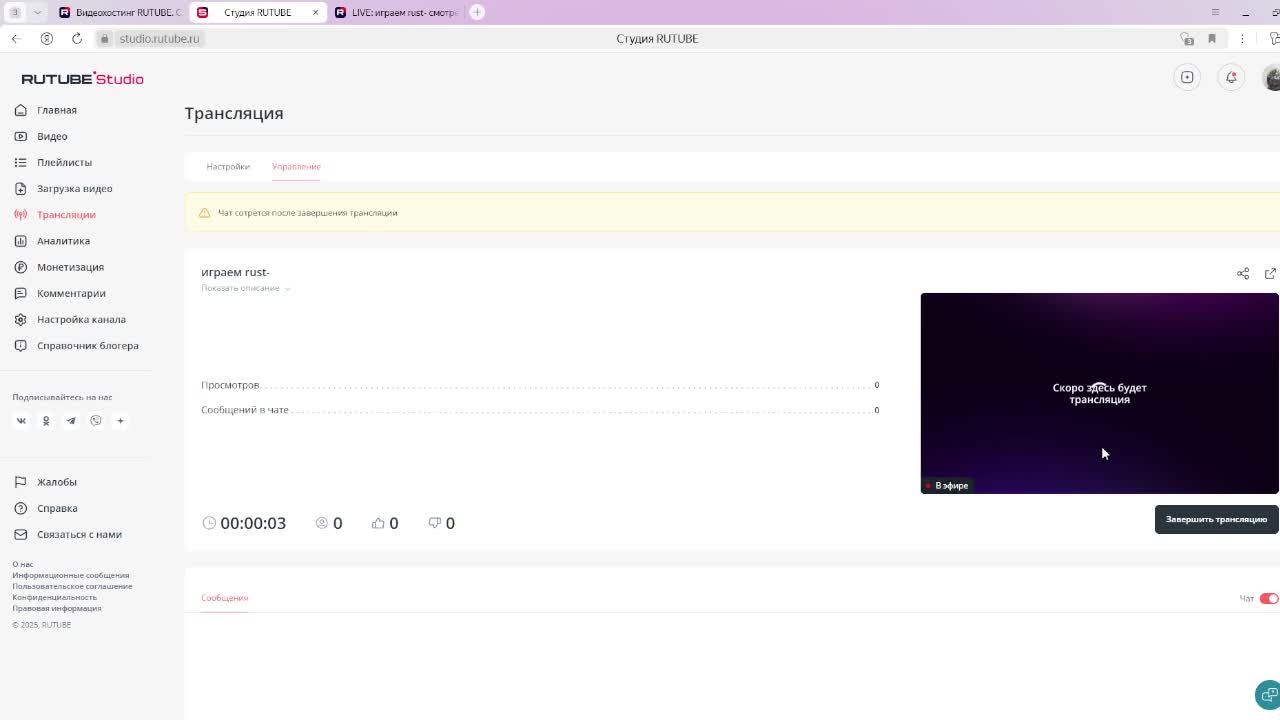Click the address bar studio.rutube.ru
This screenshot has width=1280, height=720.
(x=159, y=38)
